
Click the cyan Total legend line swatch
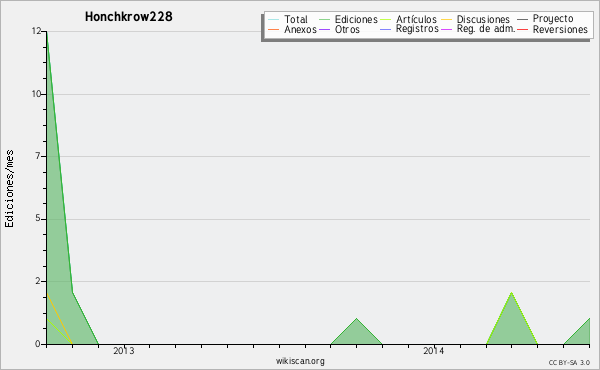tap(274, 19)
